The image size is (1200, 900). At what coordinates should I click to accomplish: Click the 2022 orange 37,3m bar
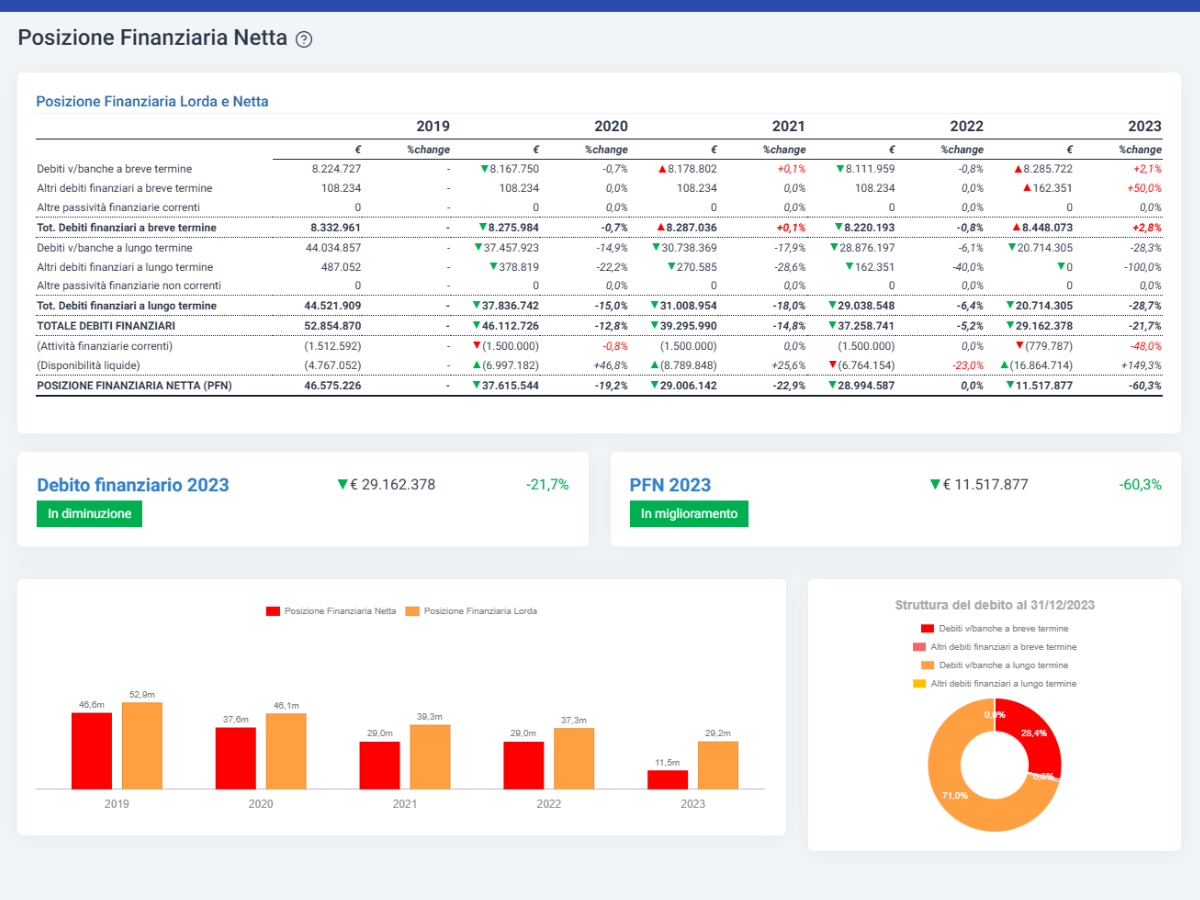click(574, 758)
